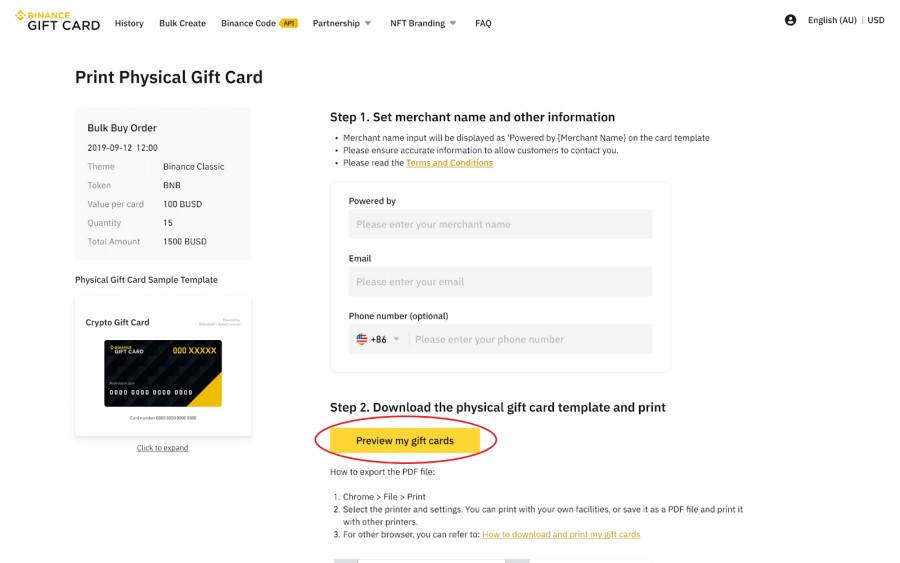Screen dimensions: 900x563
Task: Change the USD currency setting
Action: click(x=876, y=20)
